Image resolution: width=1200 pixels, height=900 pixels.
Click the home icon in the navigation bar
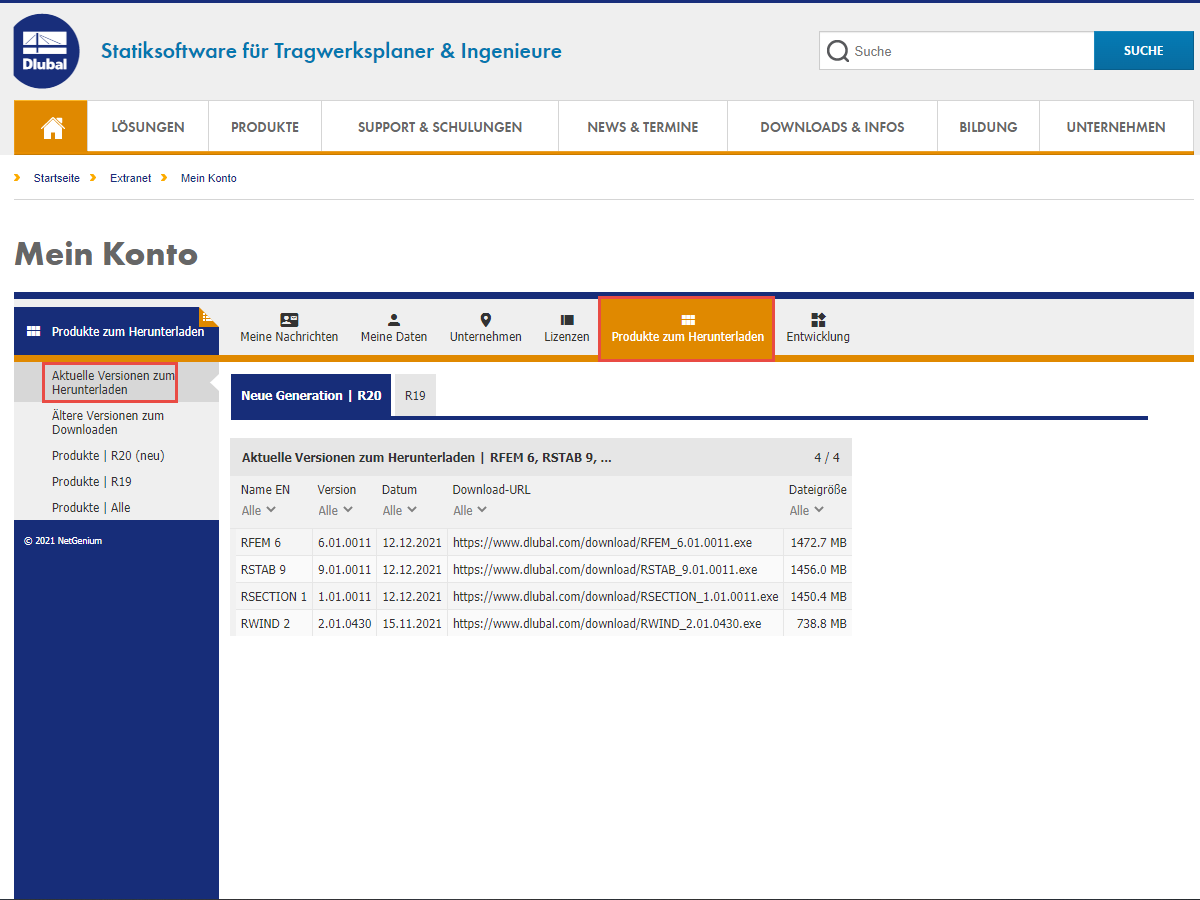click(50, 126)
